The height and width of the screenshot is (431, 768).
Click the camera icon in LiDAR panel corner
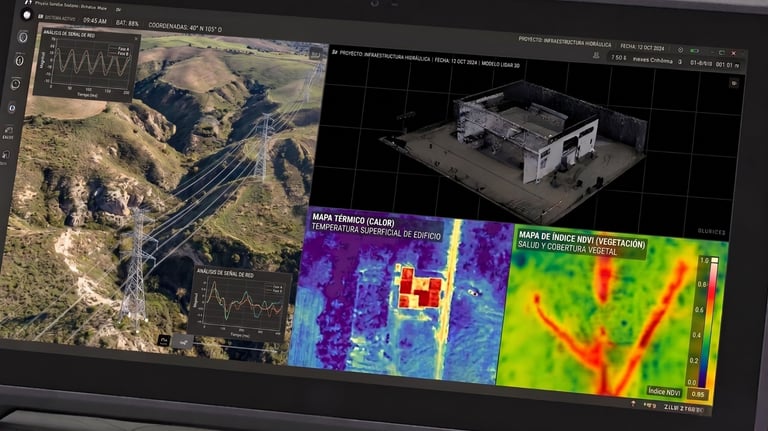point(734,84)
